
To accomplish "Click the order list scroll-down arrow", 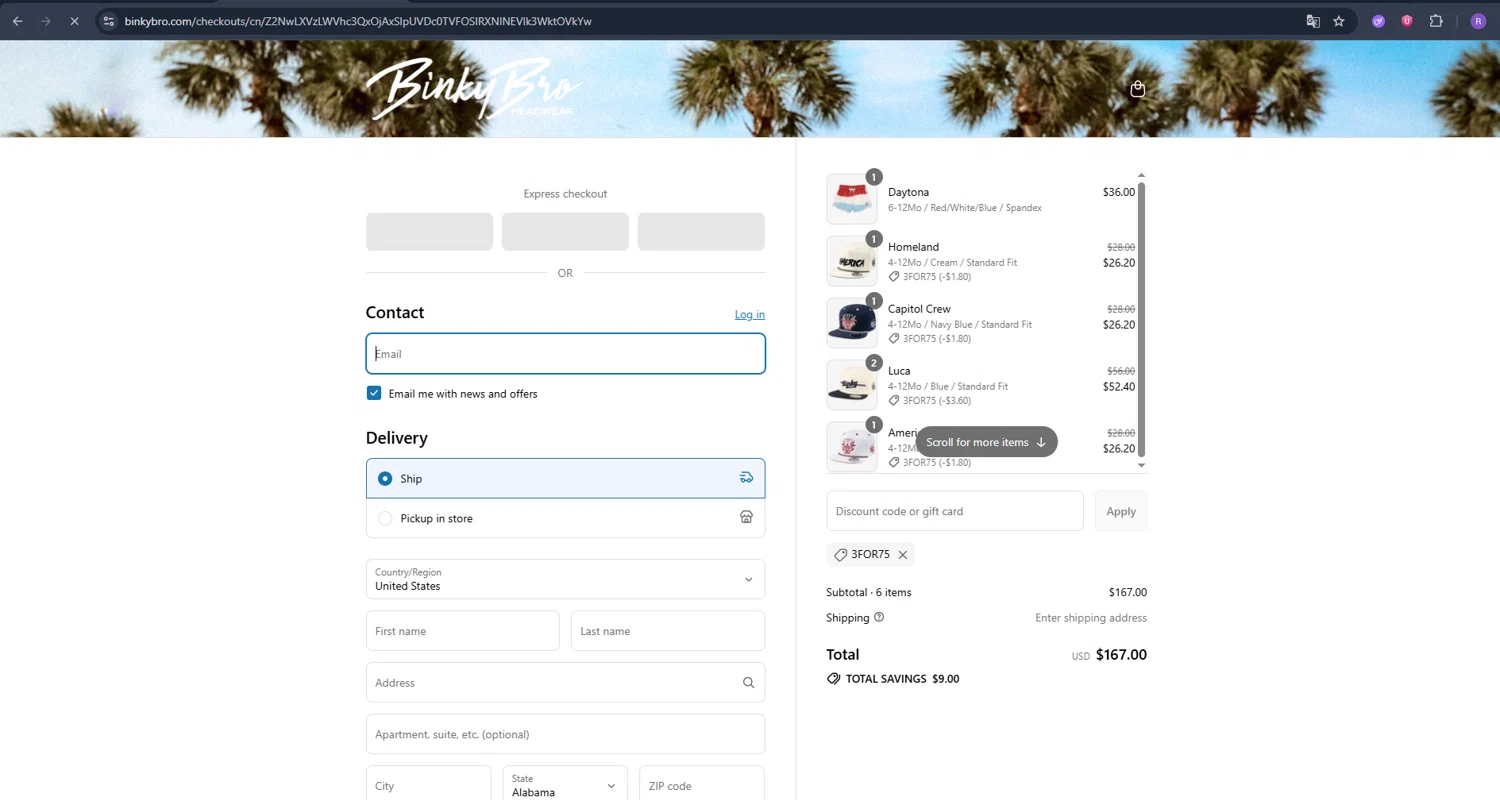I will [x=1141, y=465].
